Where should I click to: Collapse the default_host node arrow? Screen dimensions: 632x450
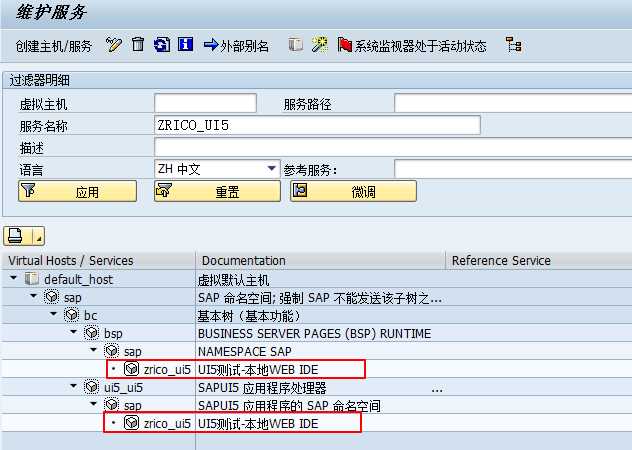coord(14,278)
